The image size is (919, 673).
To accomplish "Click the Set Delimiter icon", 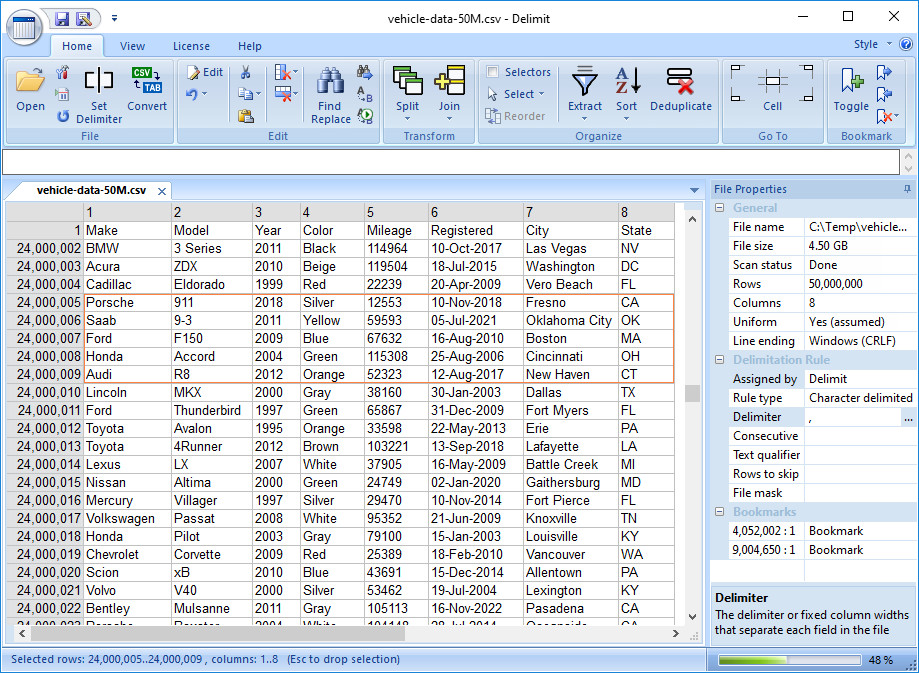I will [98, 81].
